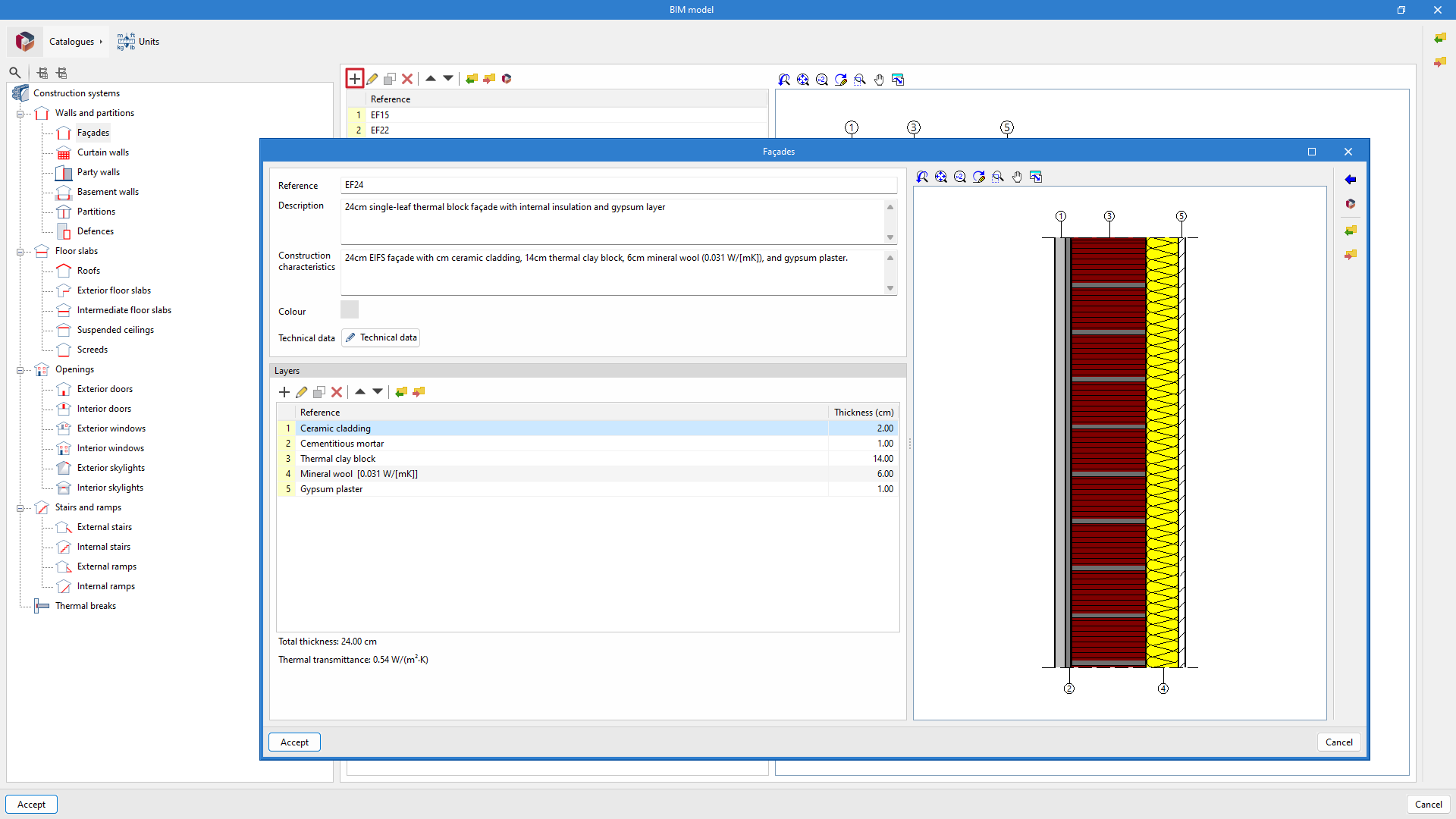
Task: Collapse the Openings tree node
Action: (x=20, y=370)
